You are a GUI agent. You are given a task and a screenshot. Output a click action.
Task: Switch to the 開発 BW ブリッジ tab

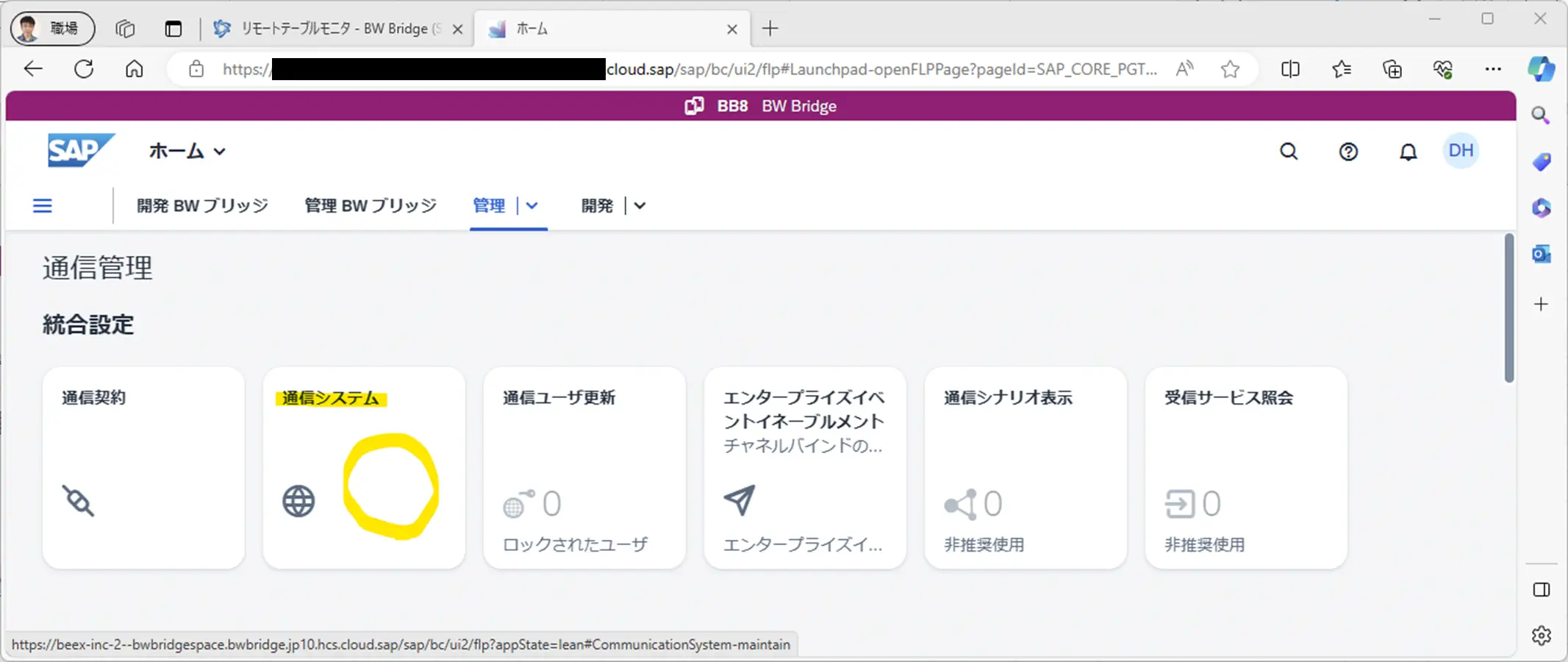202,206
